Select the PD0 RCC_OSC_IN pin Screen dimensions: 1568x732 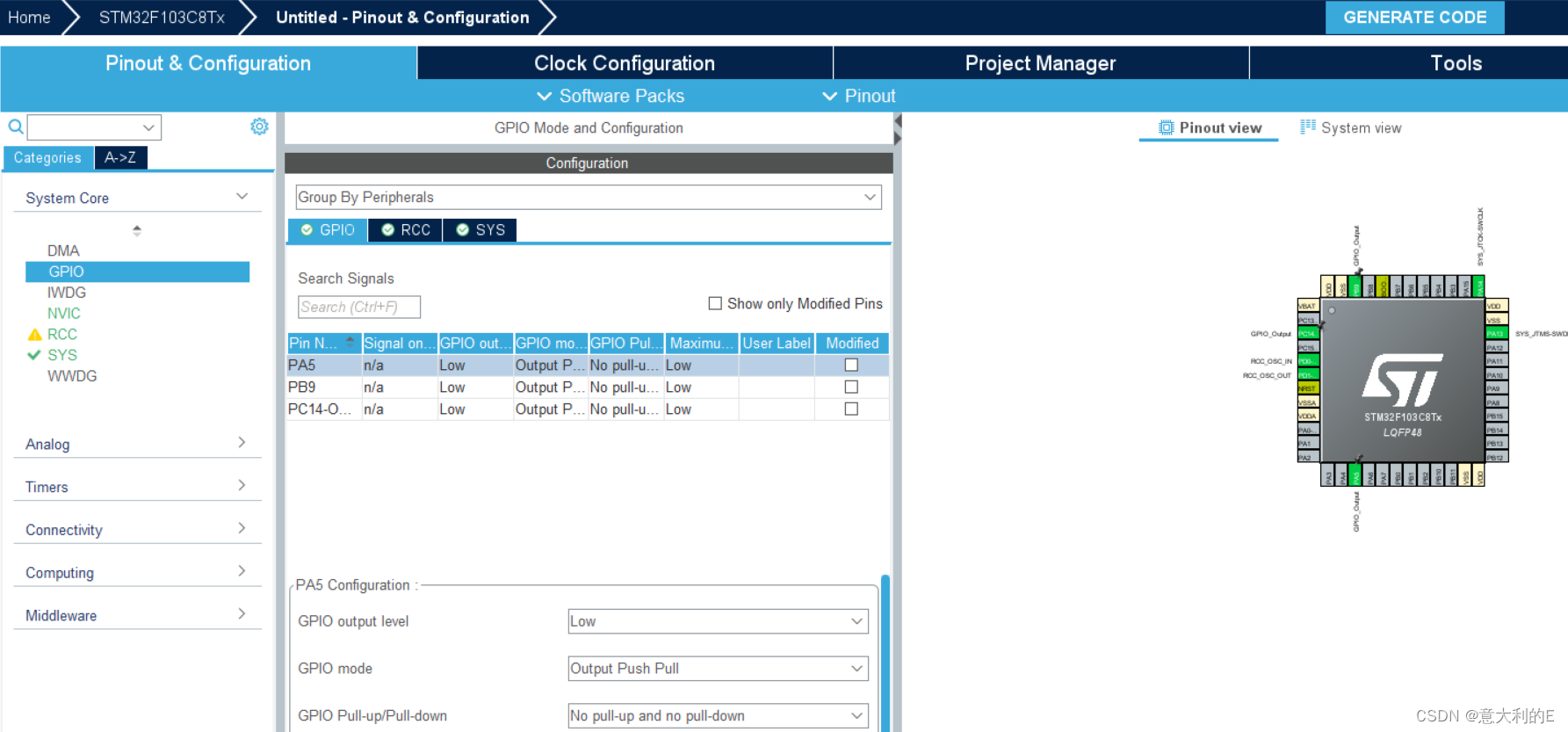[x=1308, y=361]
